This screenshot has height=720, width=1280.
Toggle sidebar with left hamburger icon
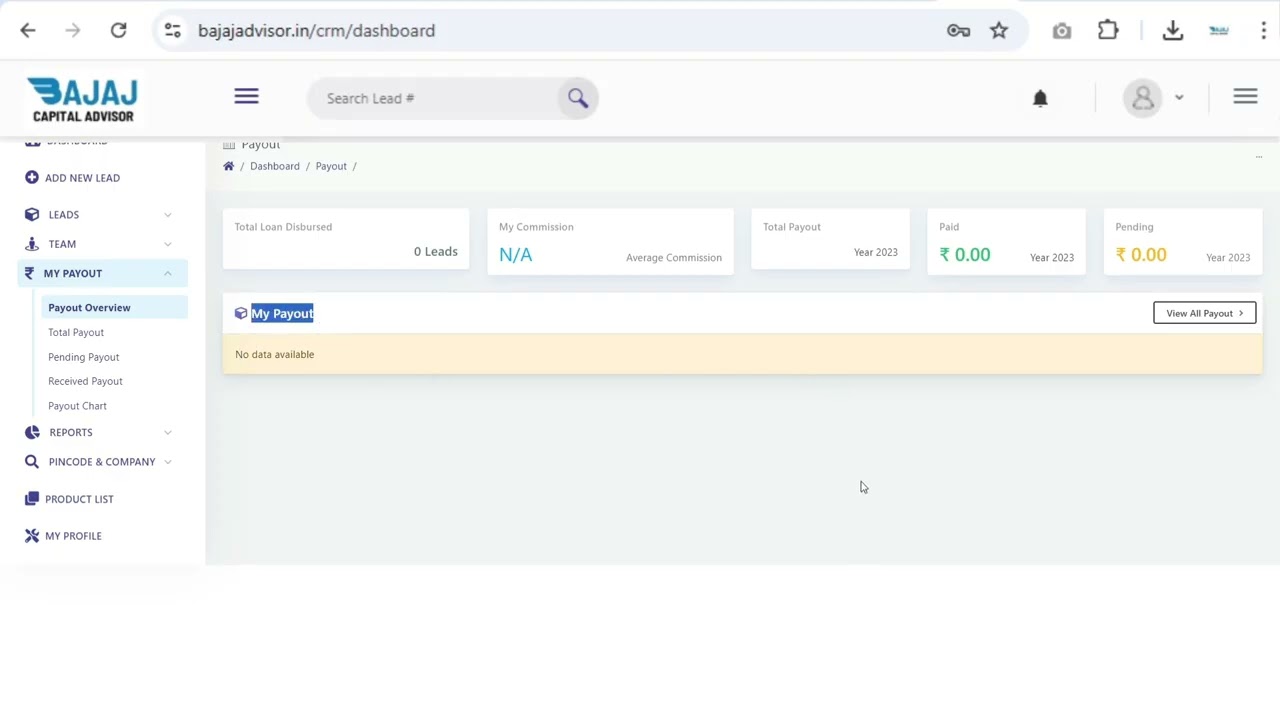[246, 97]
